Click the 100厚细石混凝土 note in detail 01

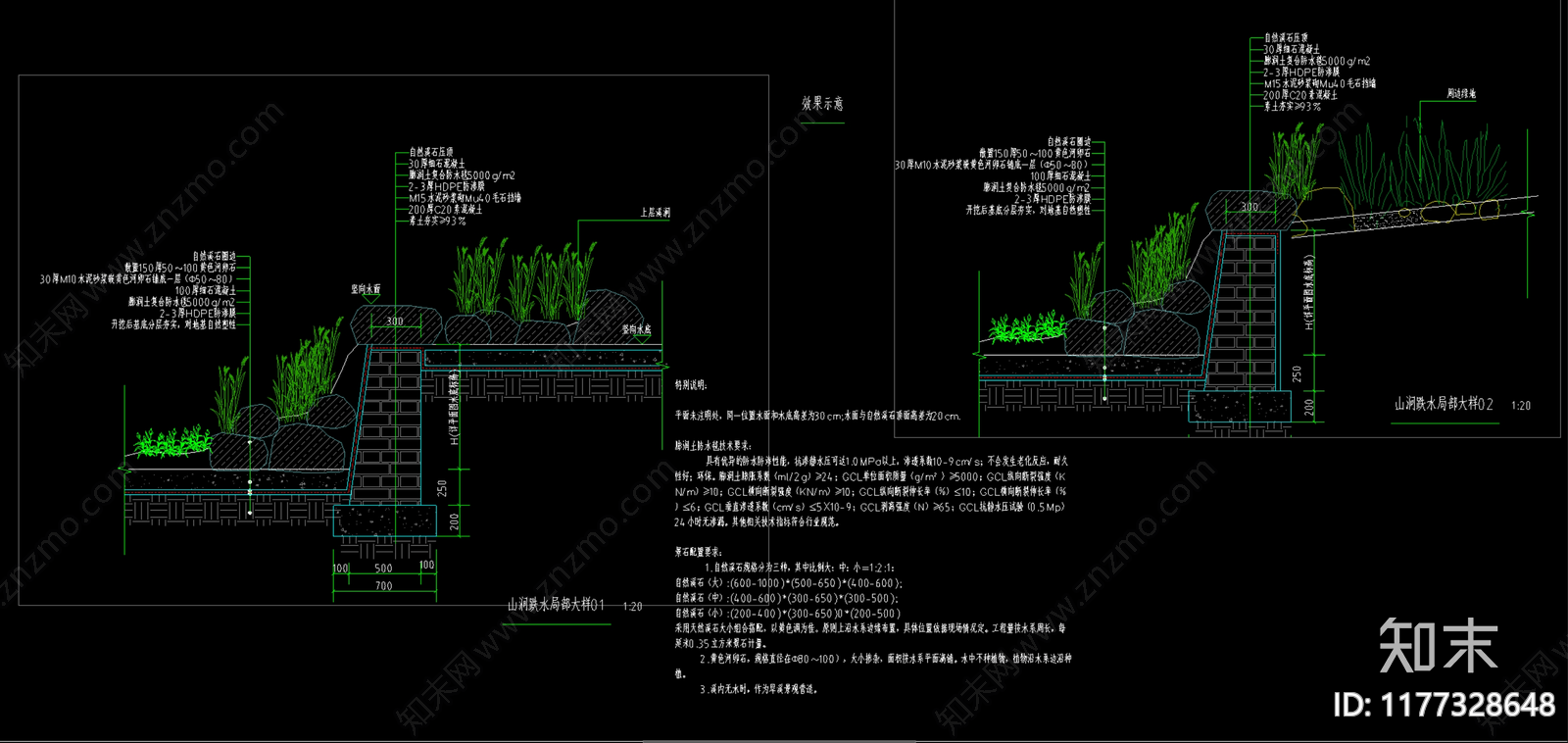click(206, 290)
